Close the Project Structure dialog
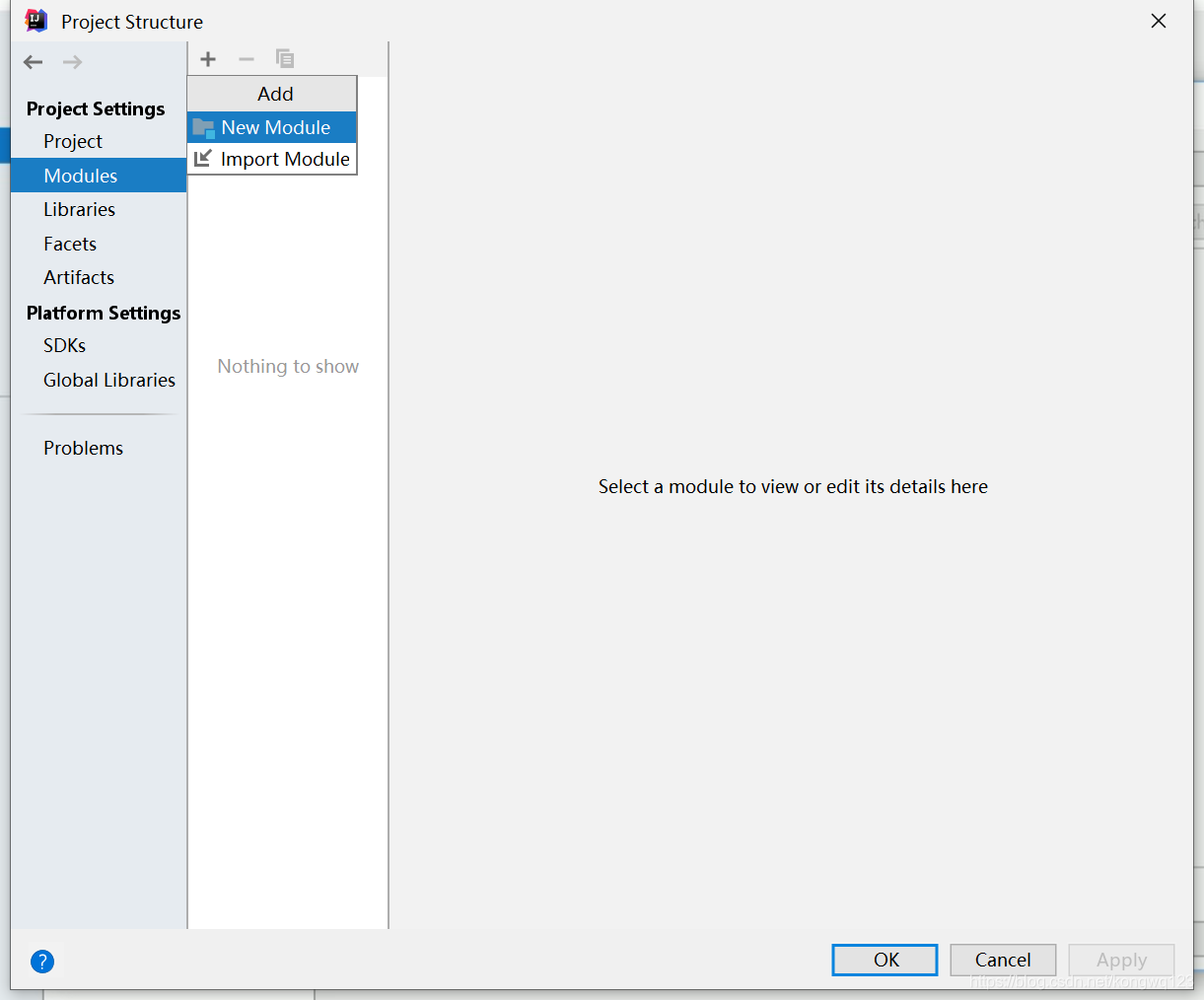The image size is (1204, 1000). [1159, 21]
